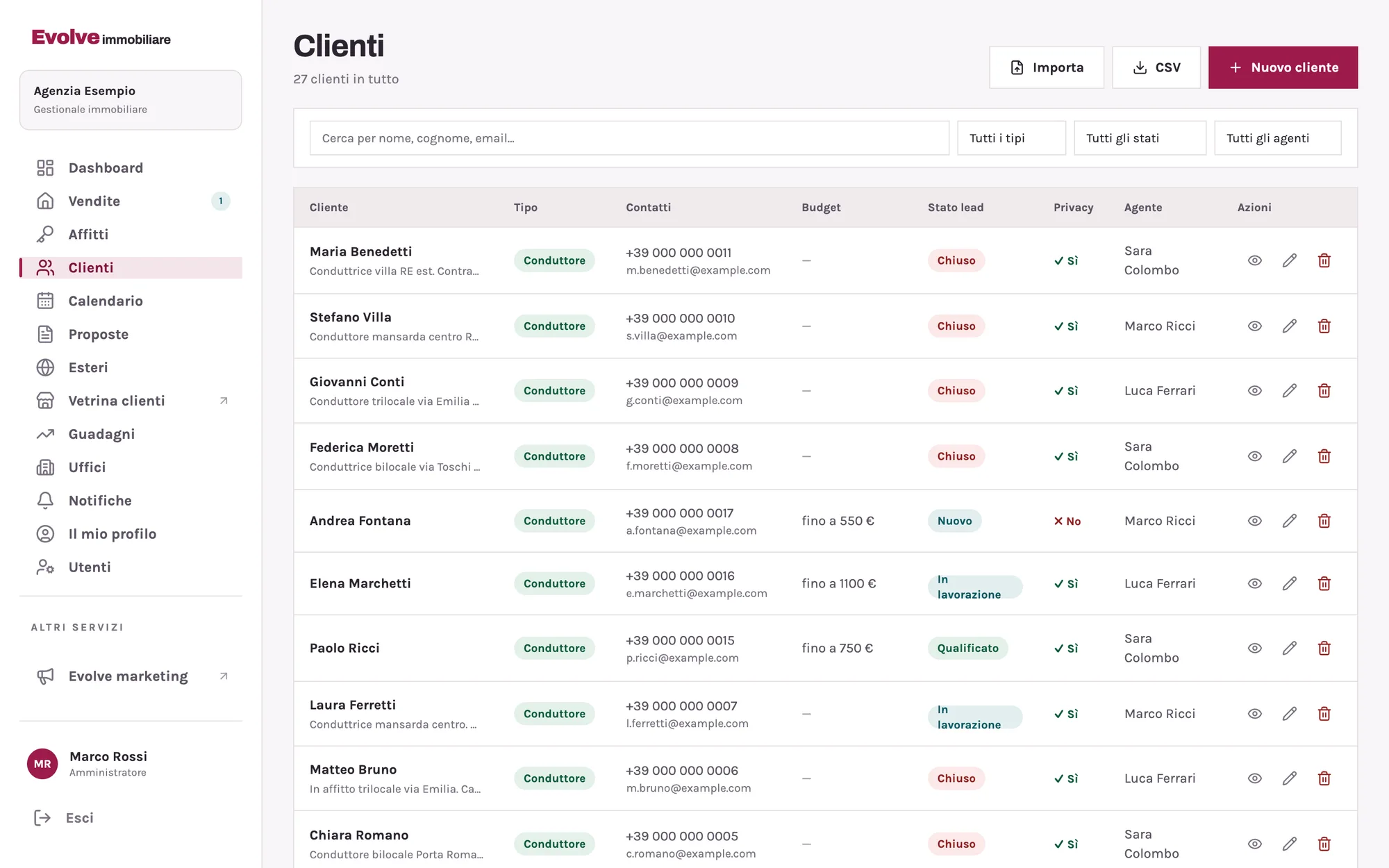Open the Notifiche page
This screenshot has width=1389, height=868.
131,501
